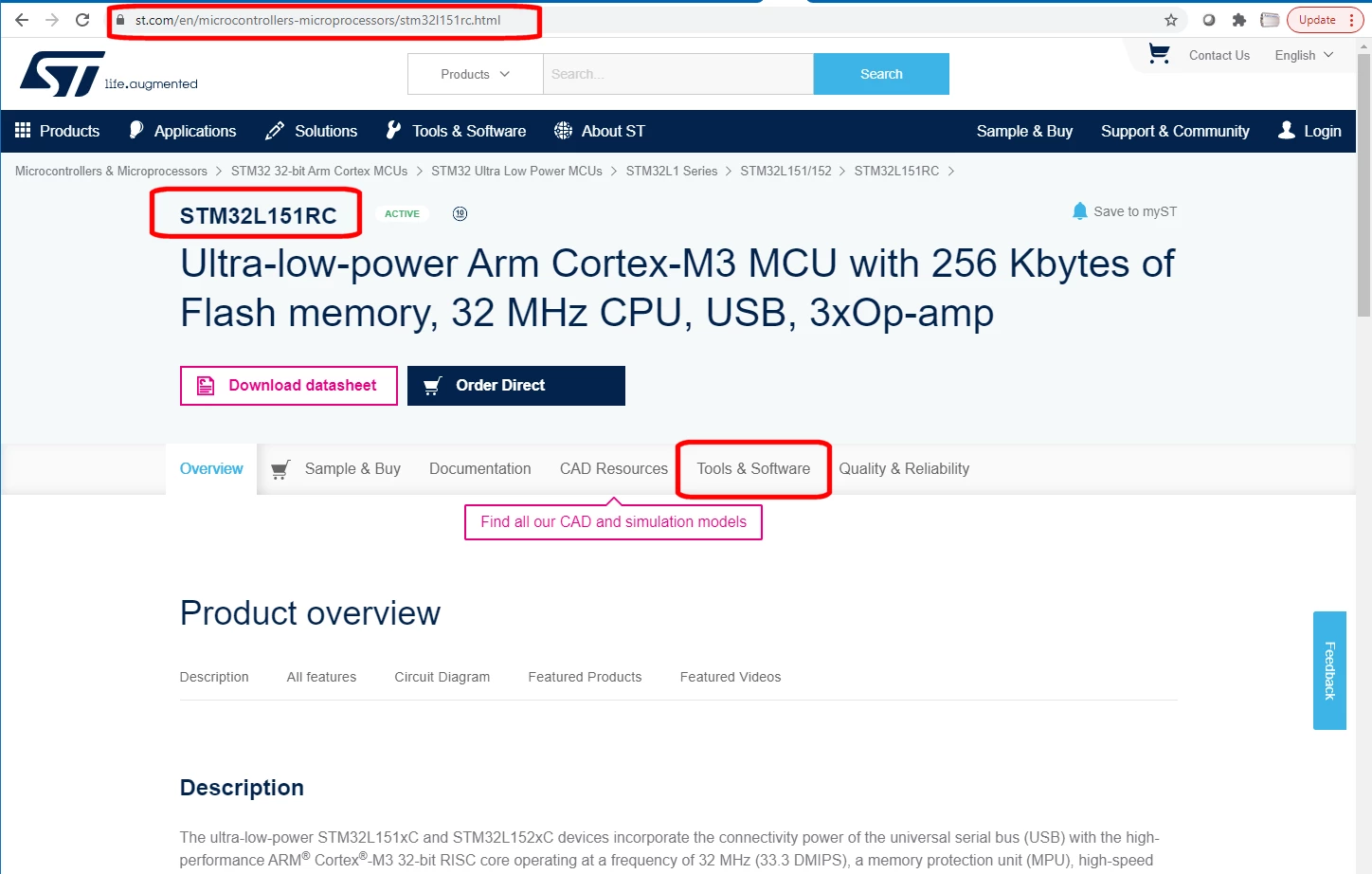Open the blue Feedback side tab
Screen dimensions: 1372x874
1329,670
